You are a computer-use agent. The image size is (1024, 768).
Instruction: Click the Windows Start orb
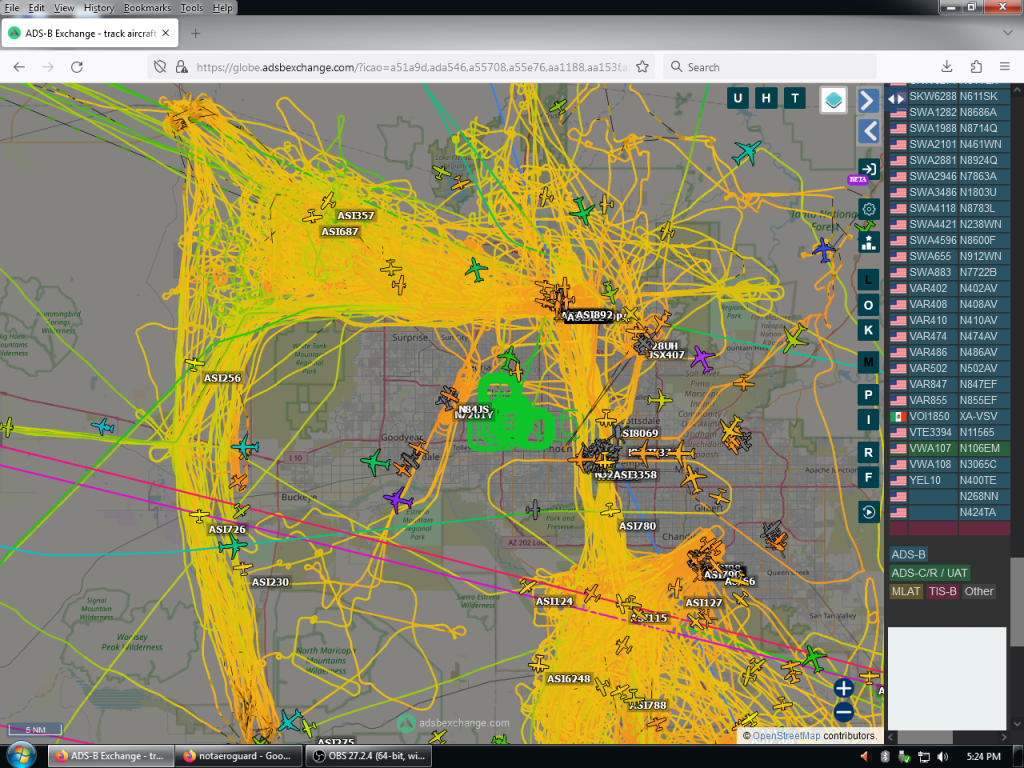(x=20, y=756)
